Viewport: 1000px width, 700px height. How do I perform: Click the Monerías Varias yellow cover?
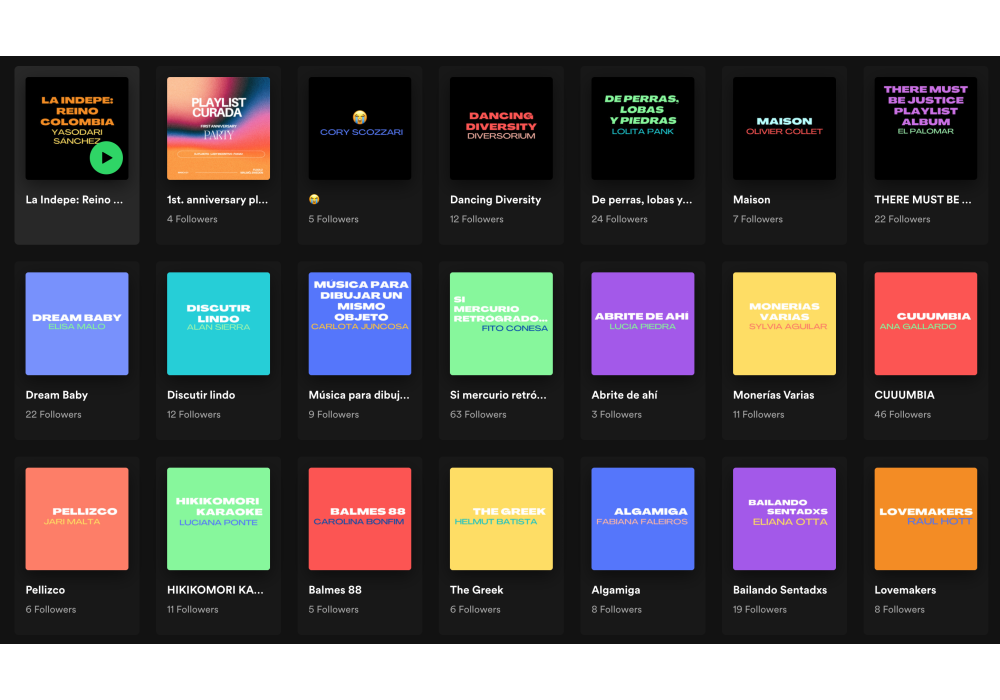pyautogui.click(x=784, y=323)
